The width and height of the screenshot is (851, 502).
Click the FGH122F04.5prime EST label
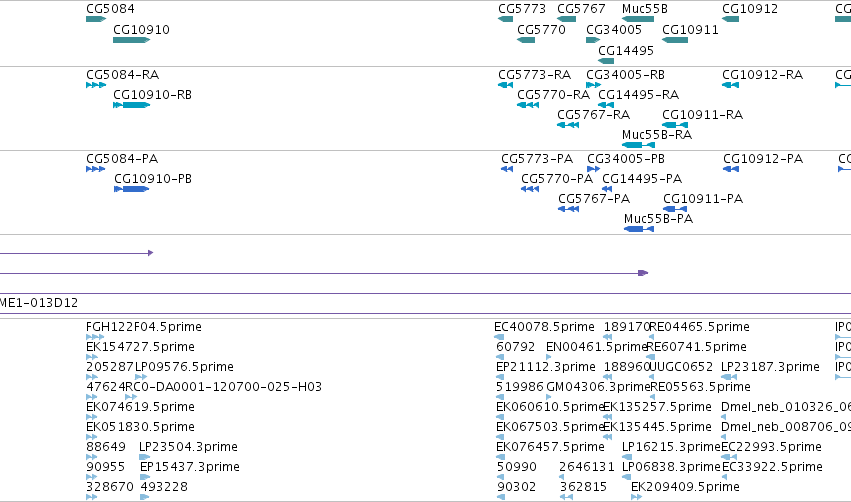tap(144, 327)
